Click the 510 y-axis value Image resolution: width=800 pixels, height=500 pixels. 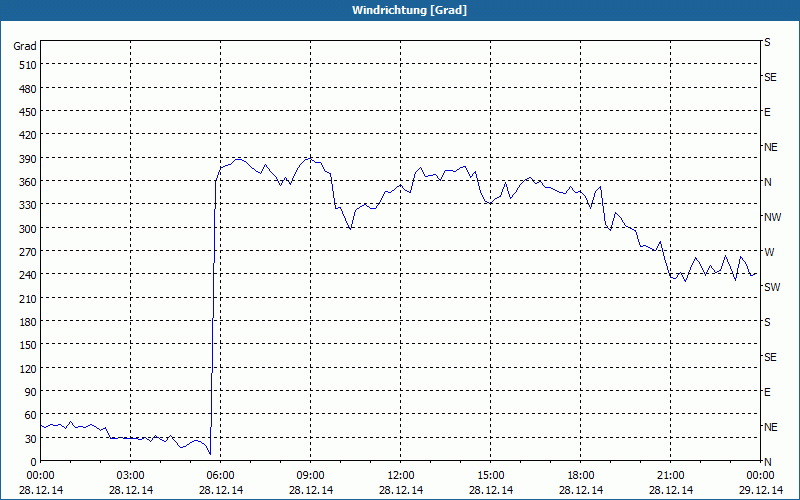[28, 65]
